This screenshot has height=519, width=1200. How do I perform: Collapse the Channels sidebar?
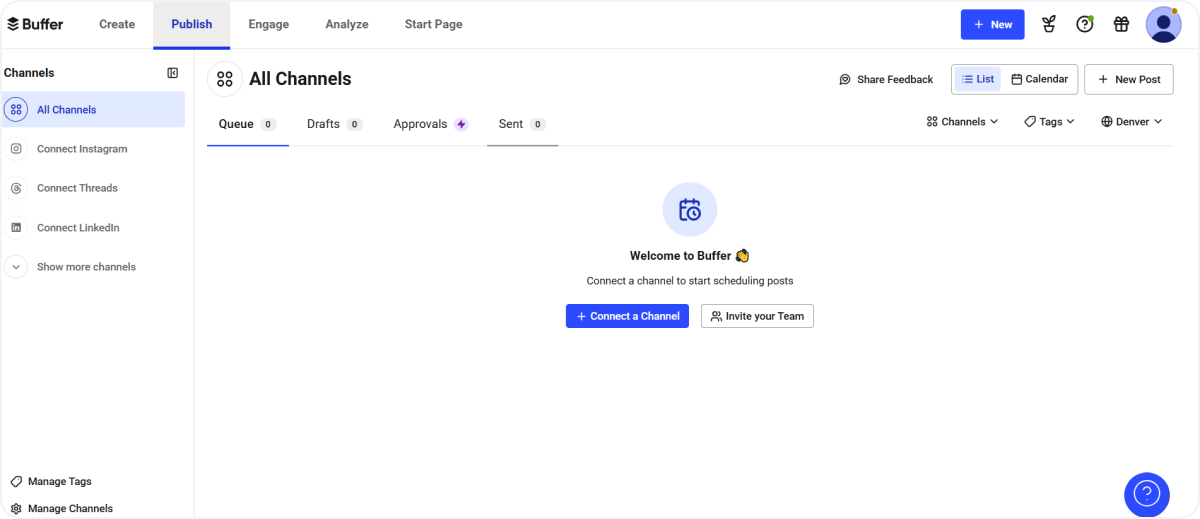click(x=172, y=73)
